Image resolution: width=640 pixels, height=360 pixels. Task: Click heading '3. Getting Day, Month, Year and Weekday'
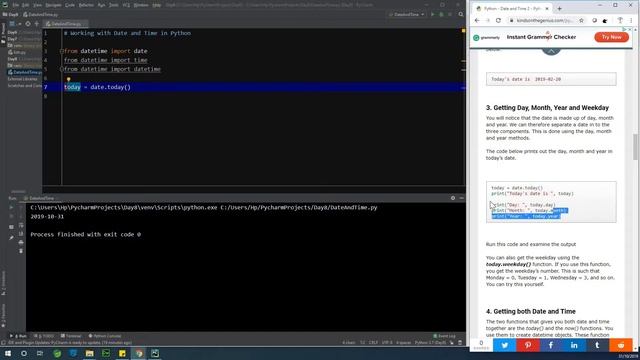pyautogui.click(x=547, y=108)
